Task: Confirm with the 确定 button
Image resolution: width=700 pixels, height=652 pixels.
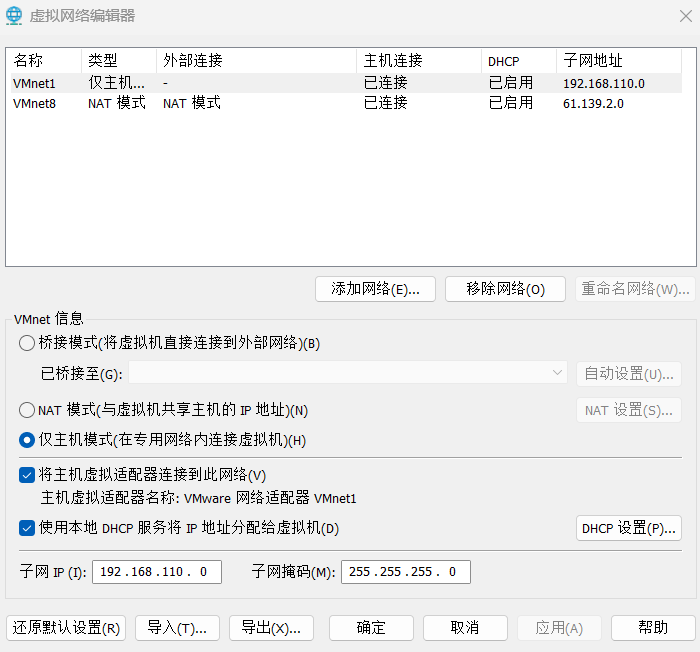Action: tap(371, 628)
